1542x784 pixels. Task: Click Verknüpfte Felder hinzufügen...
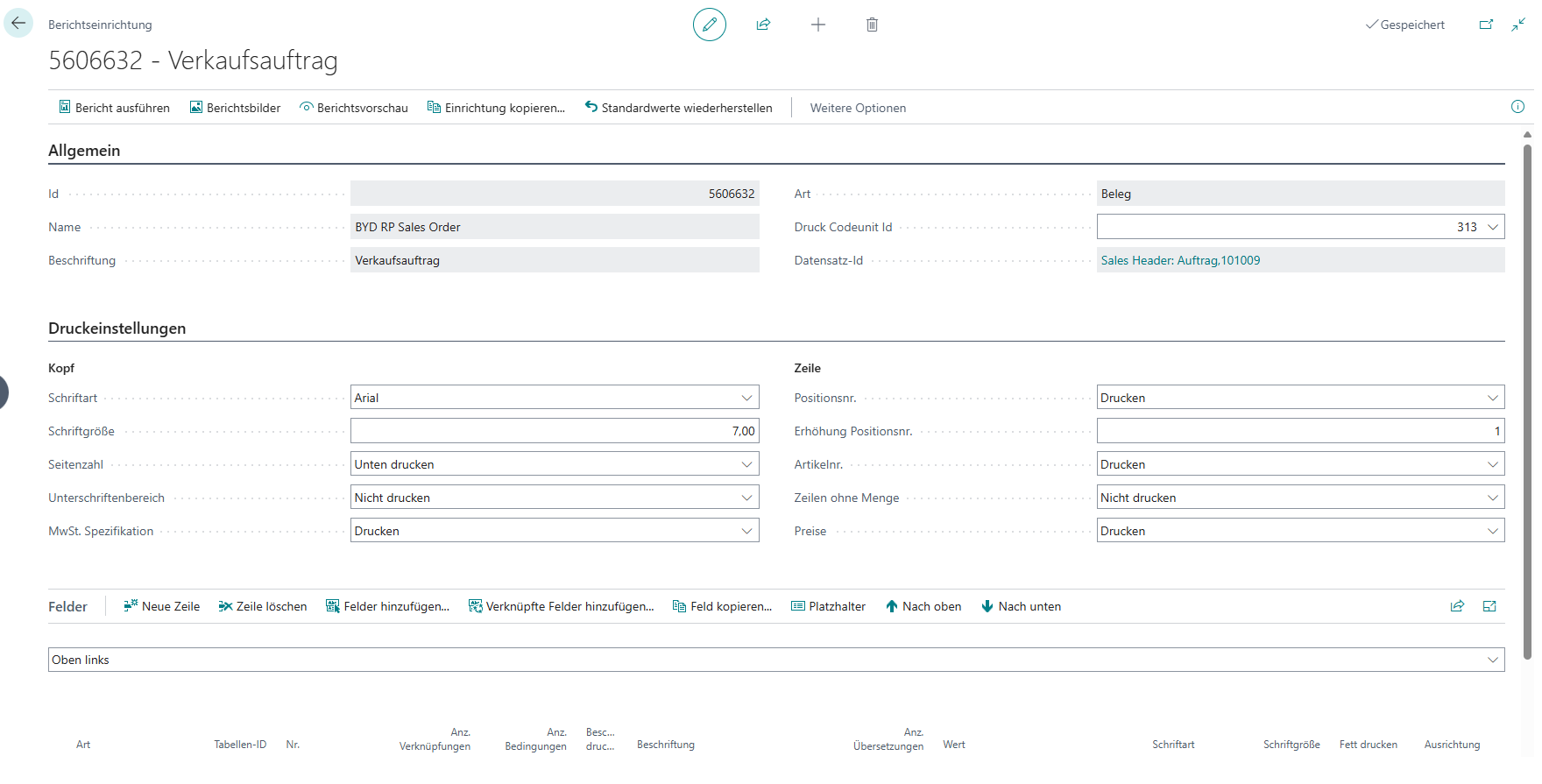point(561,606)
